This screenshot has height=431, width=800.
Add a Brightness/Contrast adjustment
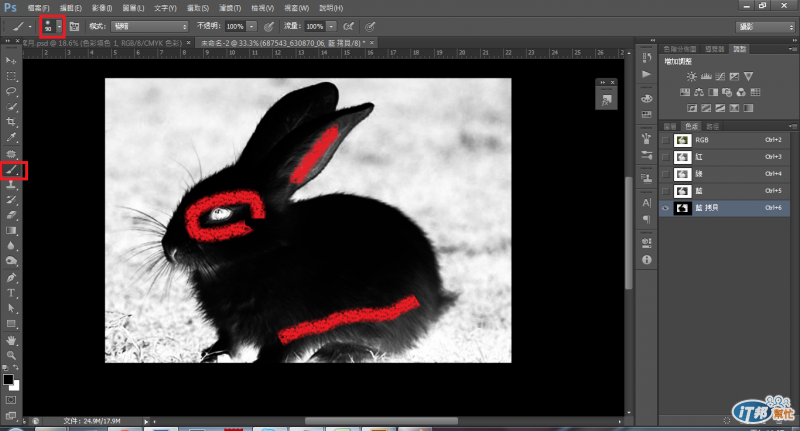(x=691, y=77)
